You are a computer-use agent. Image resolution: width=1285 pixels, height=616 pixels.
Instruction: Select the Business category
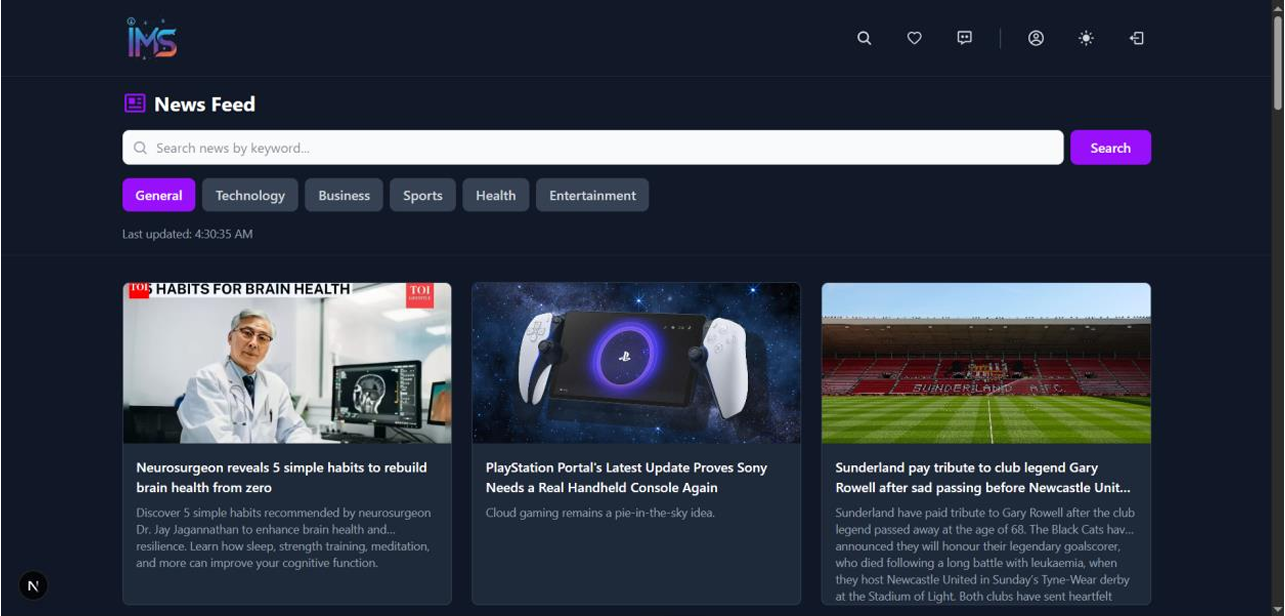344,195
